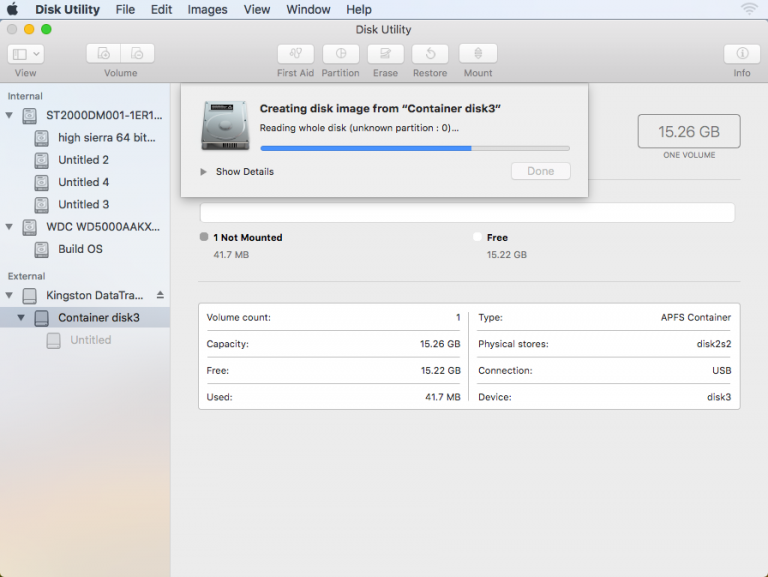Run First Aid from the toolbar

pyautogui.click(x=295, y=53)
